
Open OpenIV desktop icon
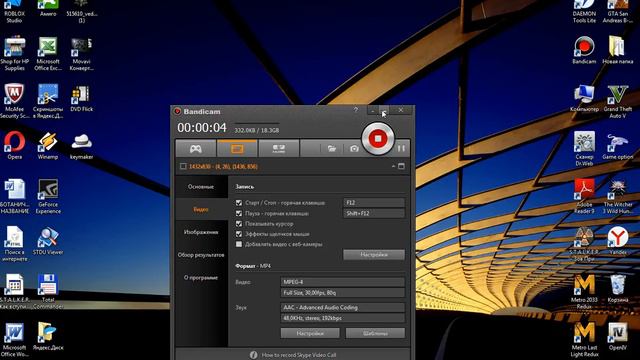[618, 336]
